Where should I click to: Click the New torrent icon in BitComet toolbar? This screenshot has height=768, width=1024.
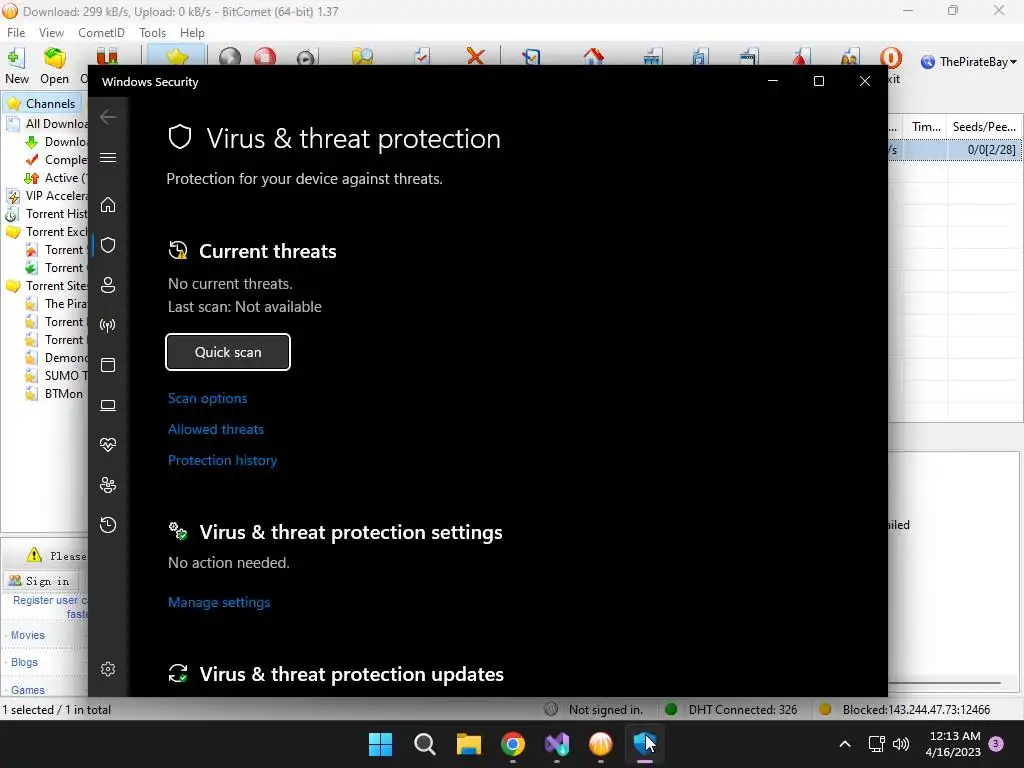[16, 65]
